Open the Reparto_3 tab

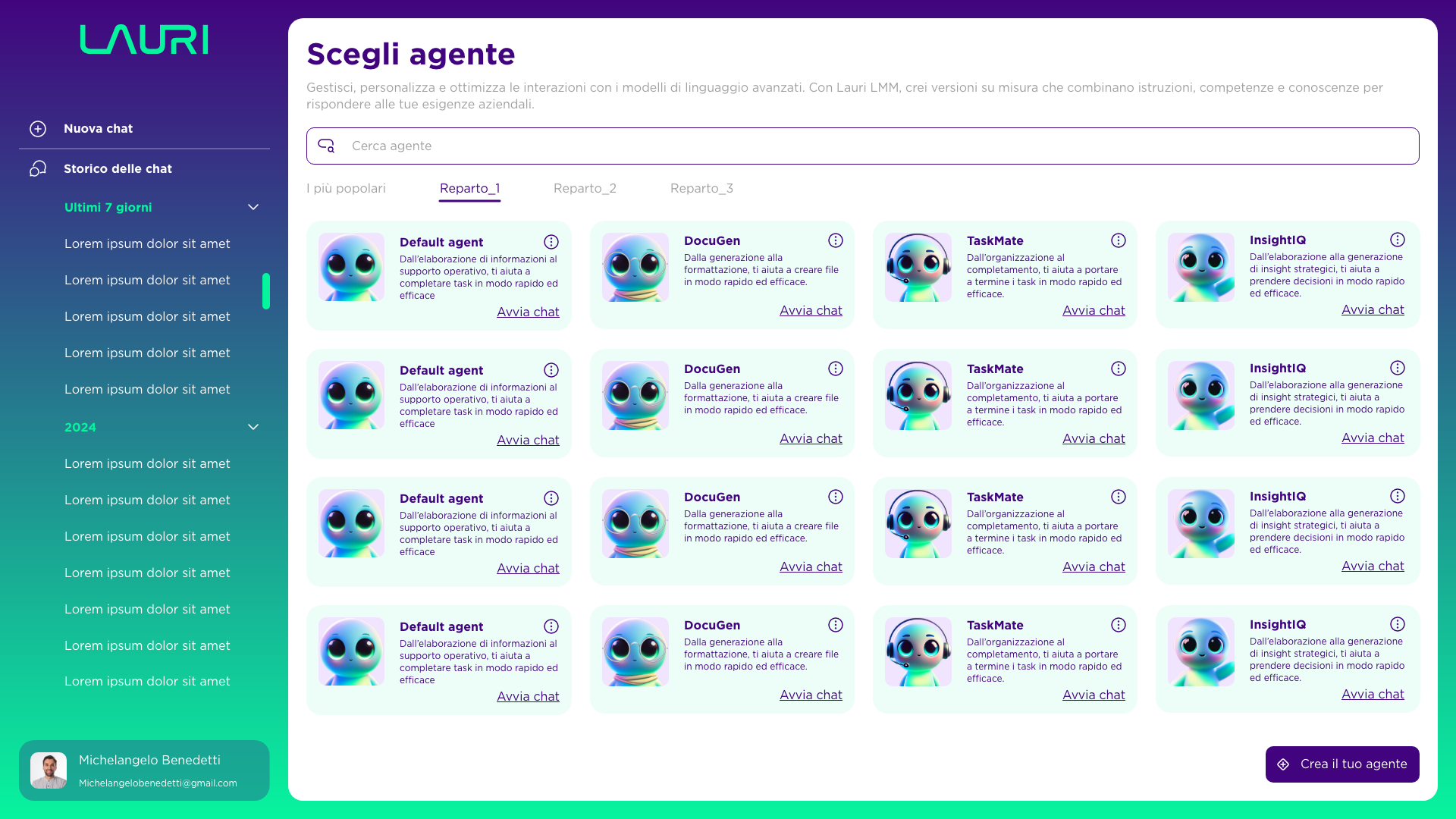point(701,188)
